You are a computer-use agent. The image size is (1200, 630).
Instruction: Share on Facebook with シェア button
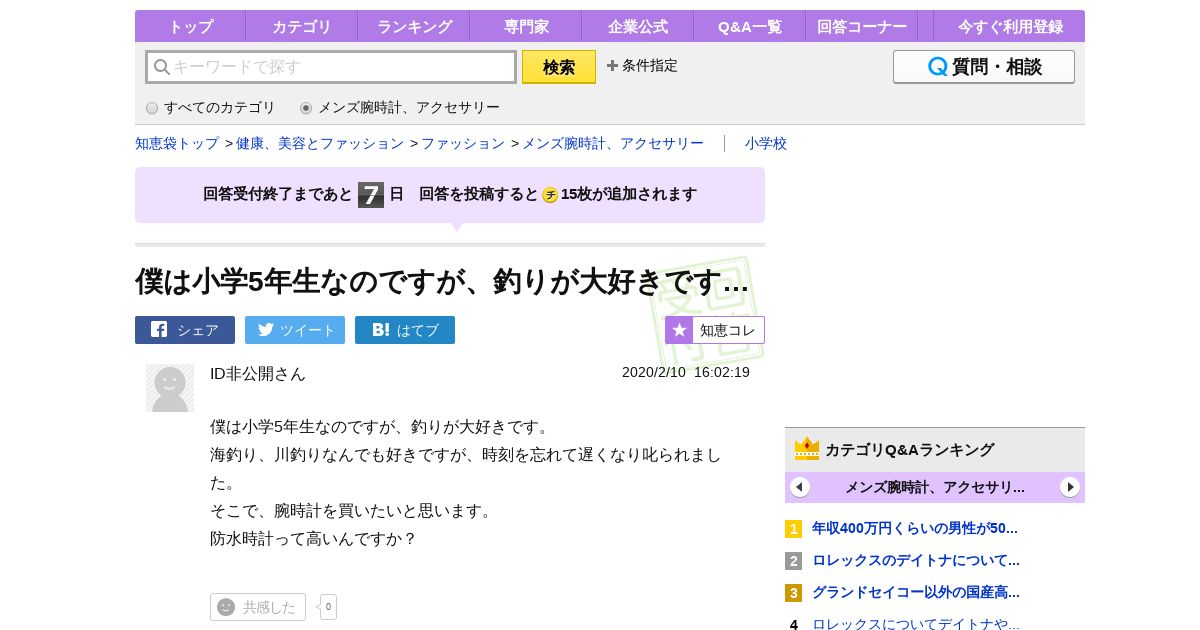coord(185,330)
